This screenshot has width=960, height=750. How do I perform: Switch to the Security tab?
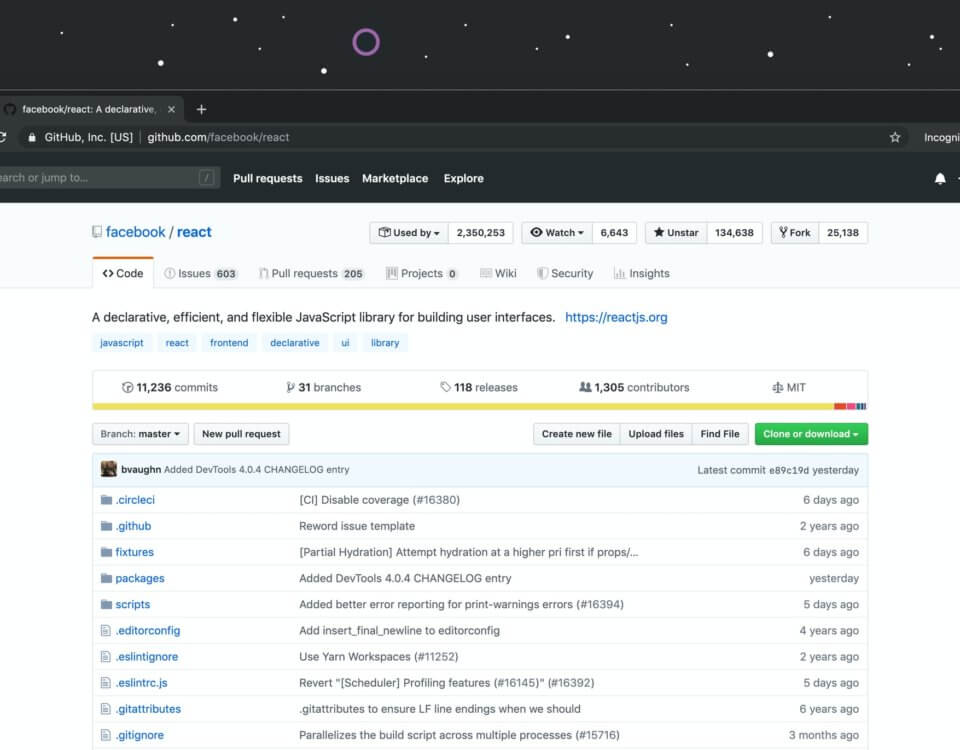pos(565,274)
